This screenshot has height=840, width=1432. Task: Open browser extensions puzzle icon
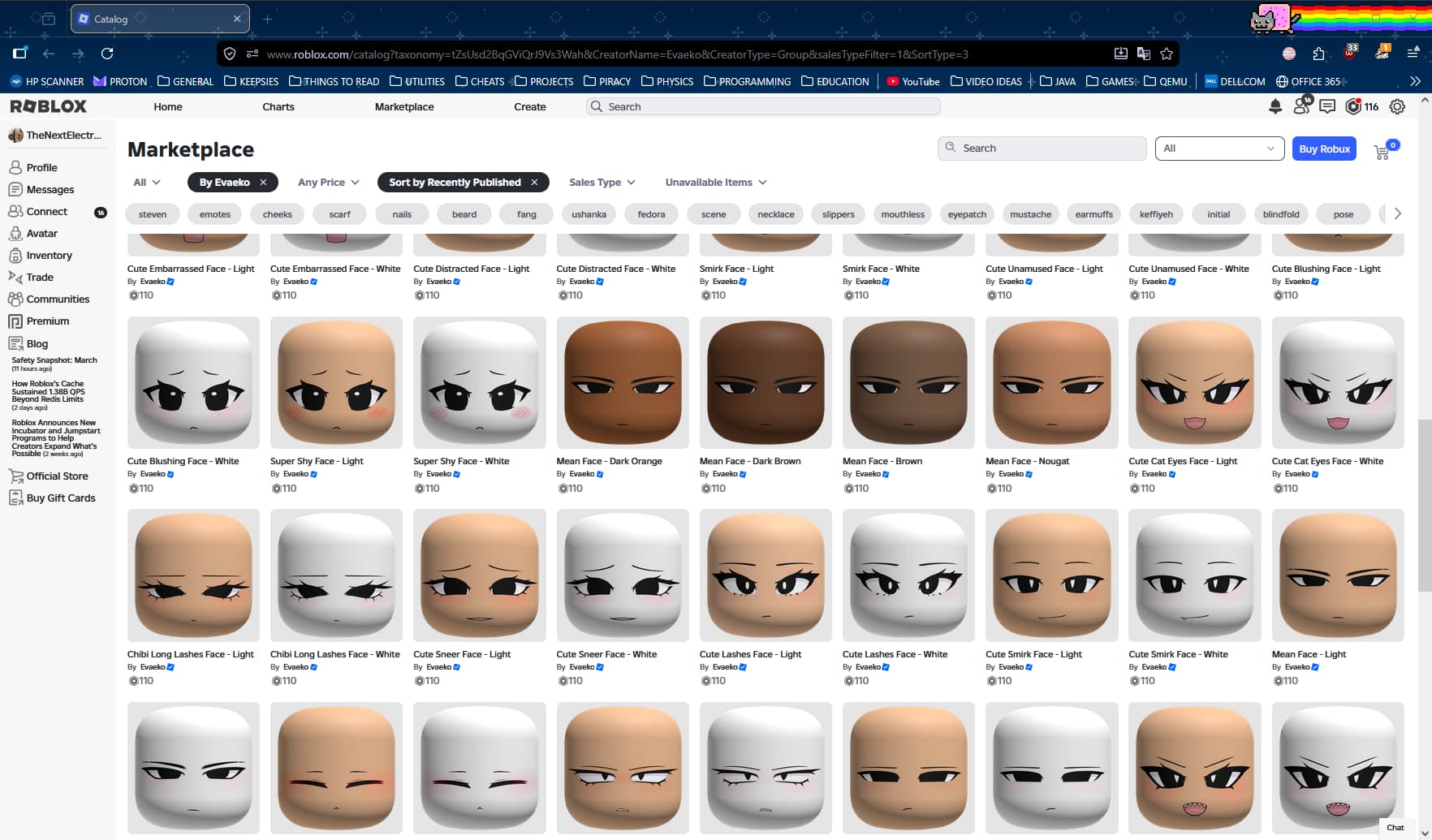click(1318, 54)
